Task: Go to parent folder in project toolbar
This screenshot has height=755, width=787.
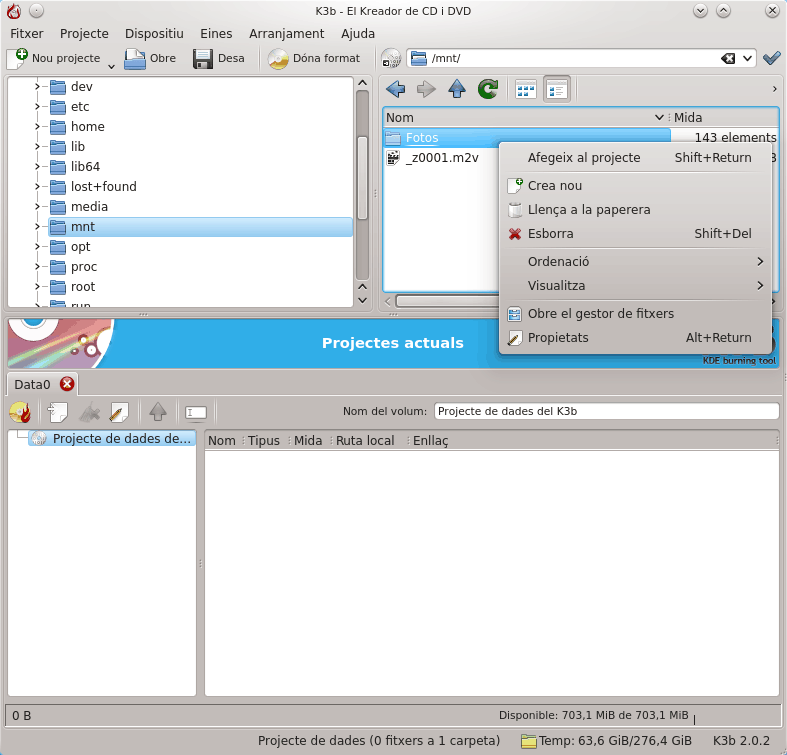Action: 158,411
